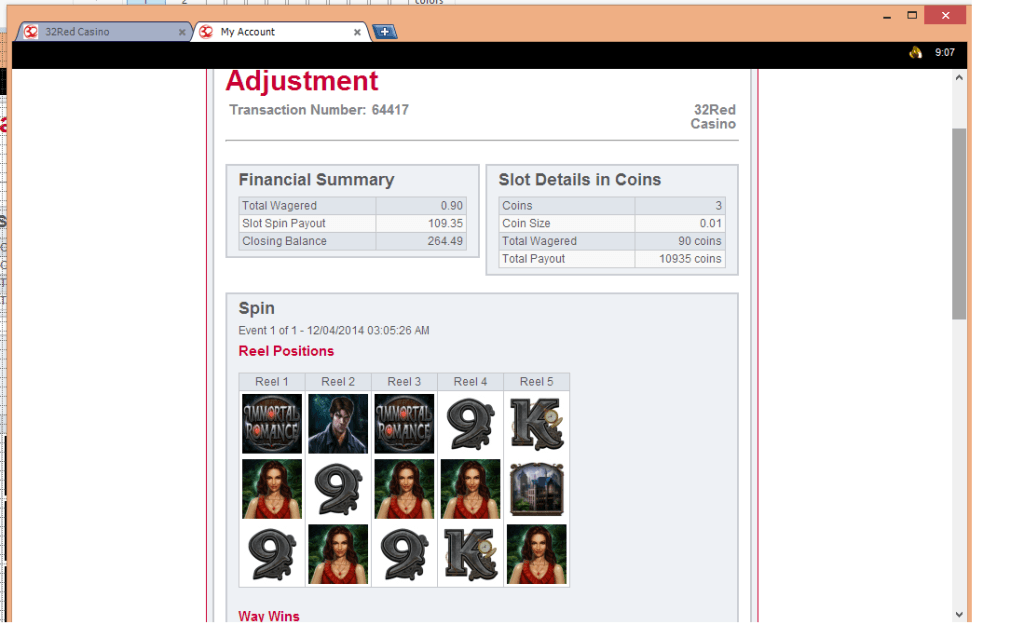Click the castle symbol on Reel 5
This screenshot has width=1024, height=638.
click(x=537, y=488)
